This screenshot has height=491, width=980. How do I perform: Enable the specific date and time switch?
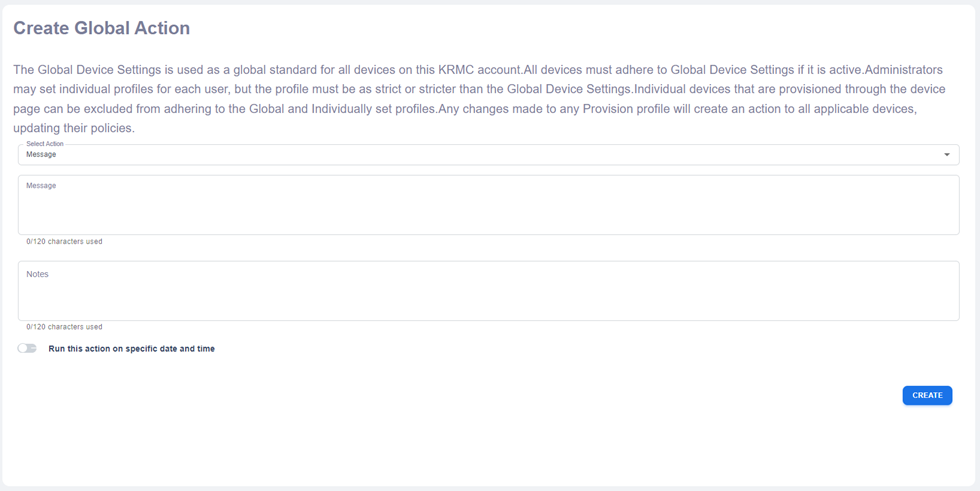pos(27,349)
